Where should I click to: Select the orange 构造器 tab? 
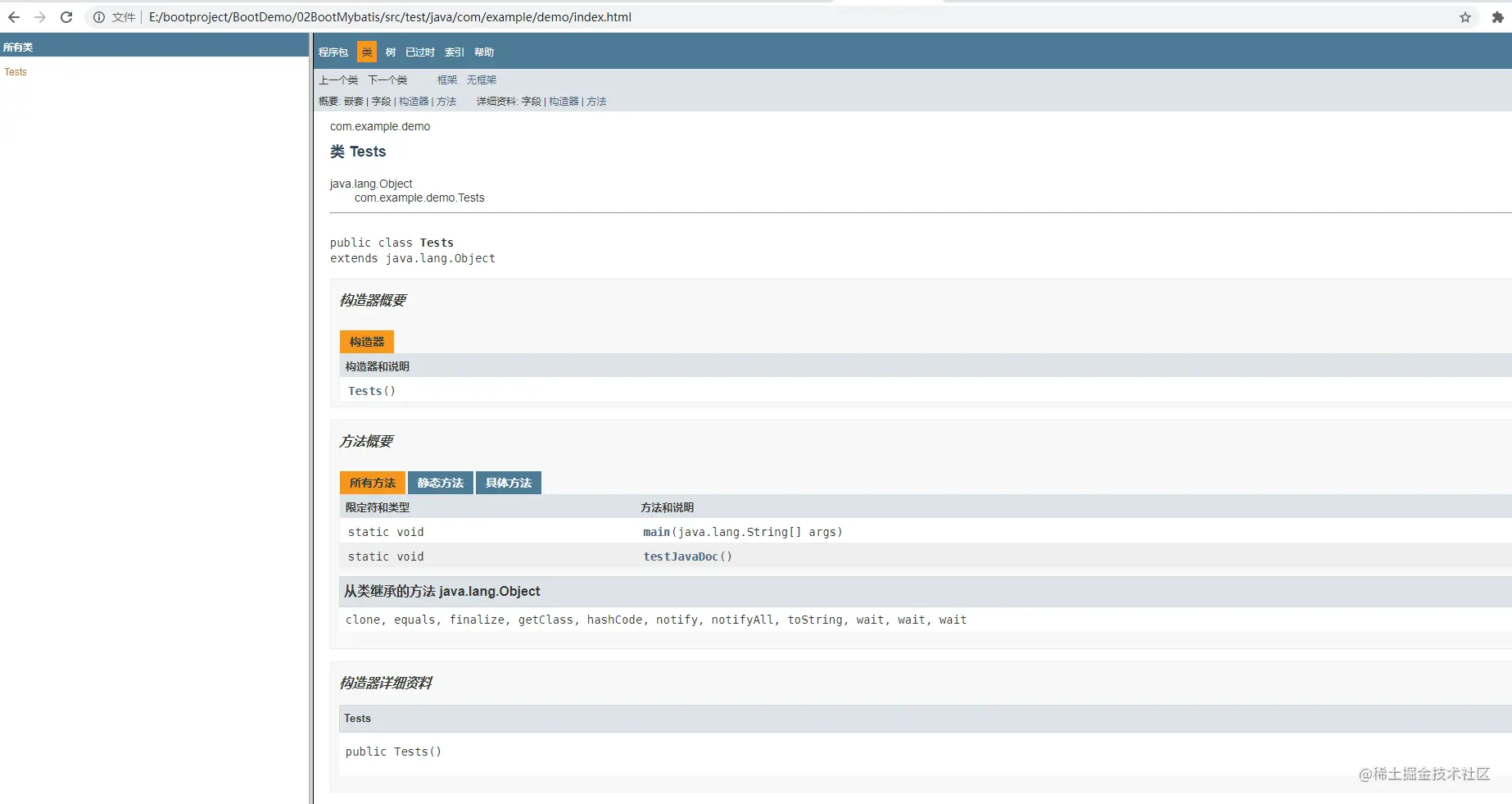point(367,342)
